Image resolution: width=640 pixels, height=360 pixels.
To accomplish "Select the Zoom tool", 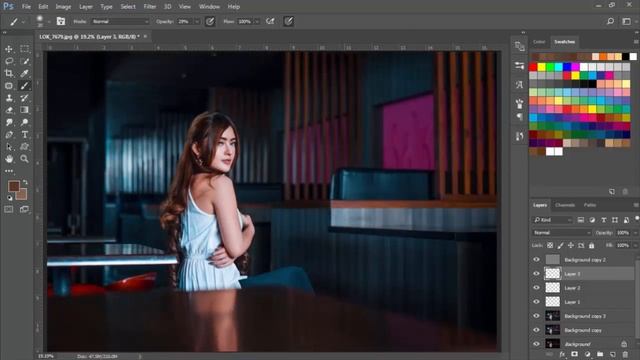I will coord(24,159).
